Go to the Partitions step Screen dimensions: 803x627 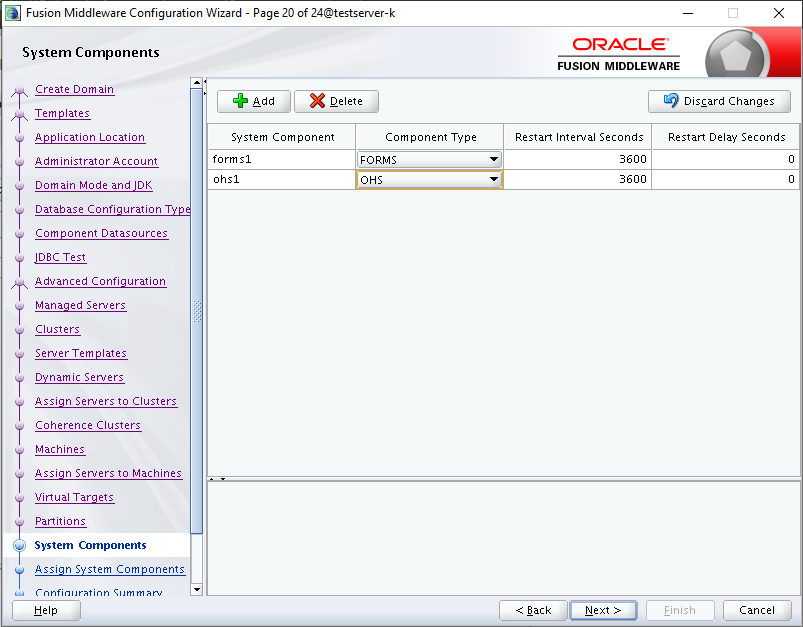pyautogui.click(x=60, y=521)
